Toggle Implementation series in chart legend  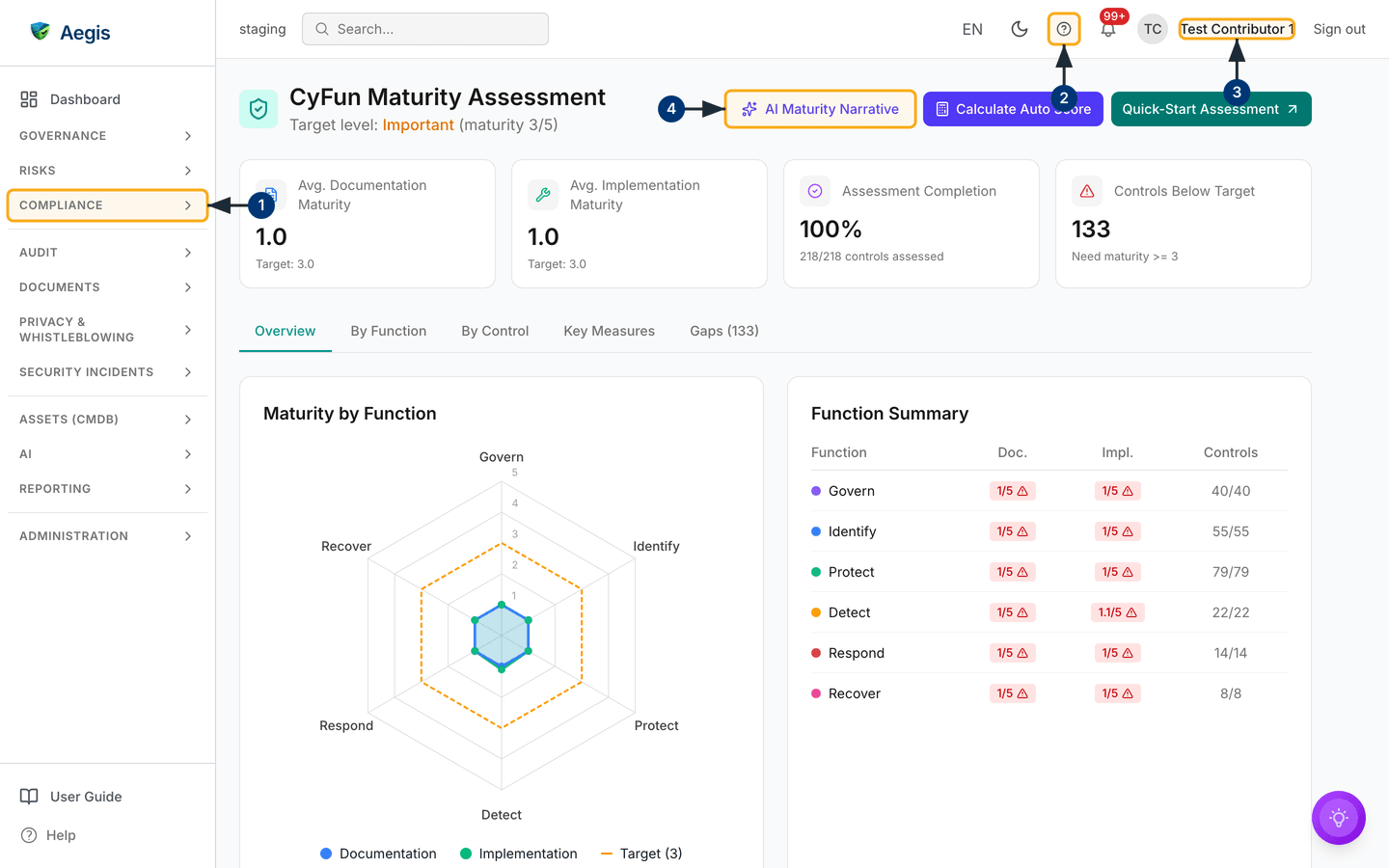click(x=519, y=854)
